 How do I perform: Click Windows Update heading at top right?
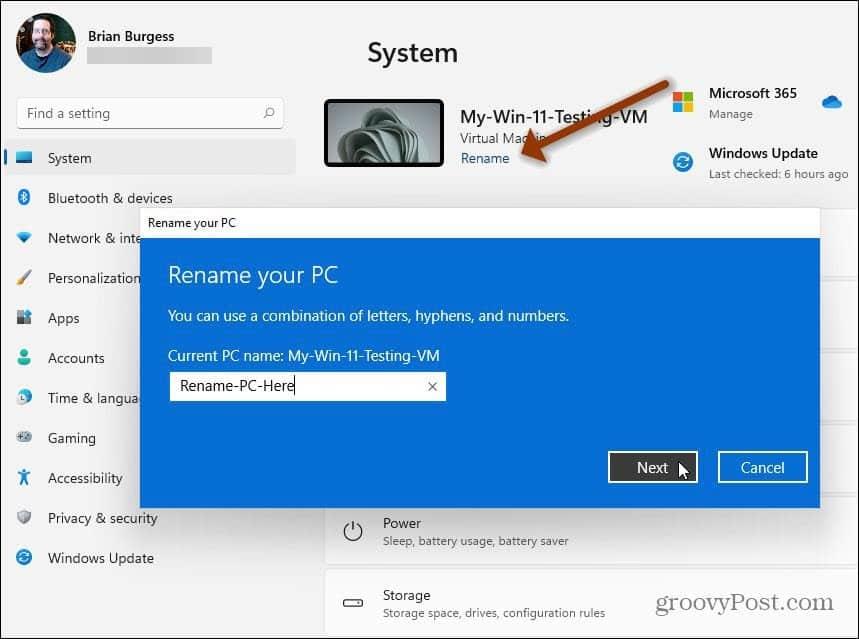[763, 153]
